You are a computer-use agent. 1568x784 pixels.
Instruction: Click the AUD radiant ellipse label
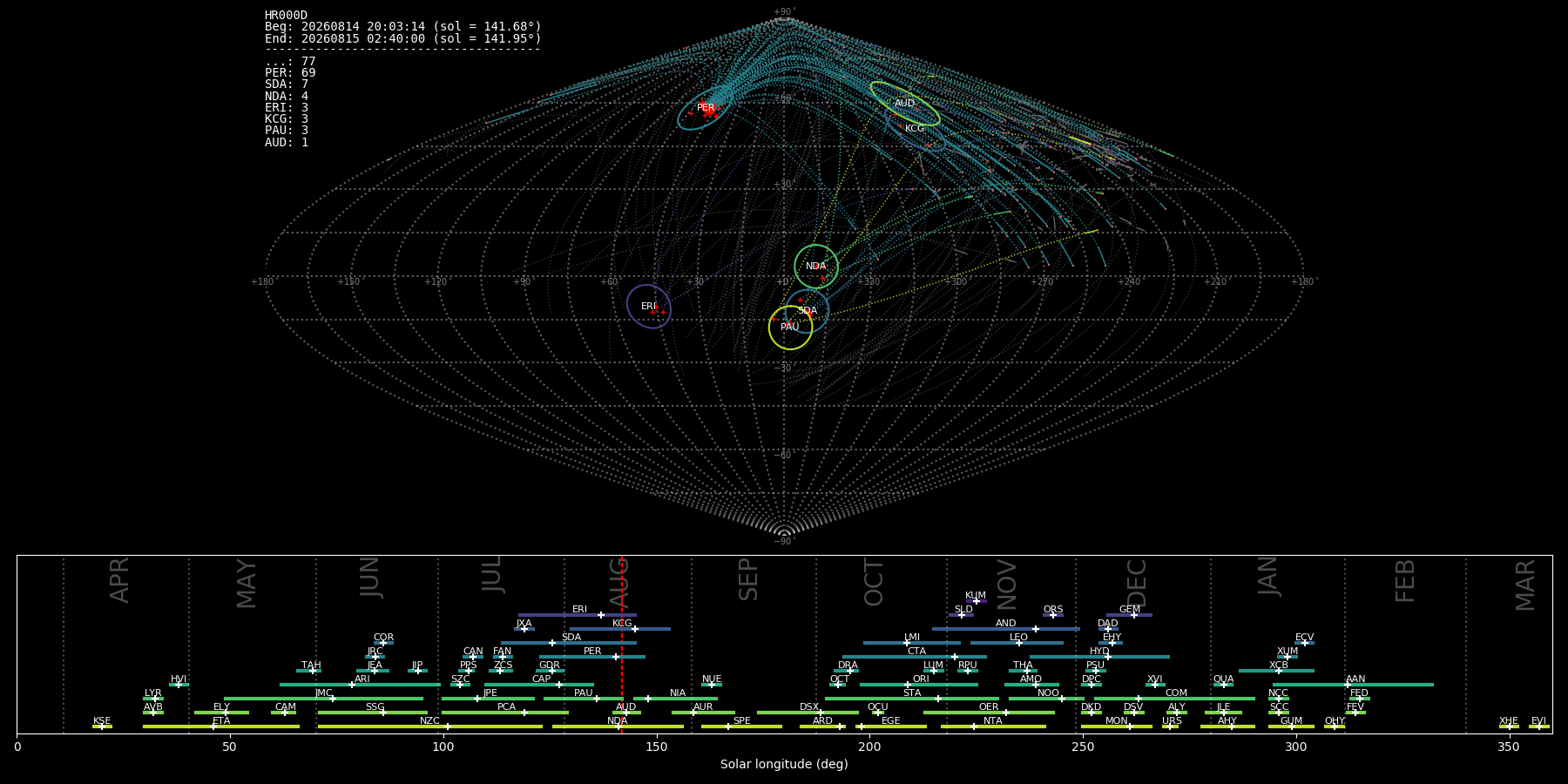[x=905, y=103]
